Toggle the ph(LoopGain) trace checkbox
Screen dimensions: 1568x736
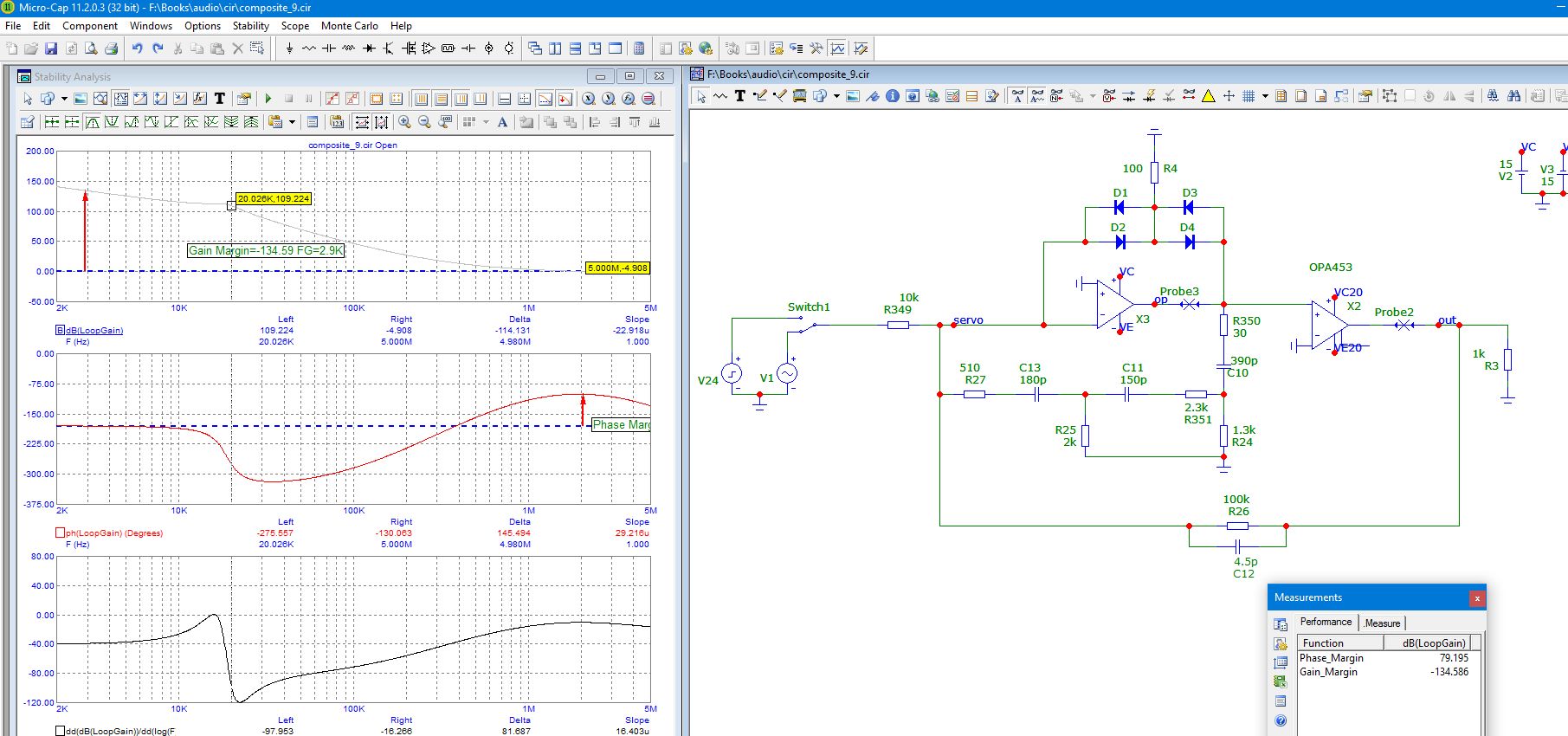(61, 533)
